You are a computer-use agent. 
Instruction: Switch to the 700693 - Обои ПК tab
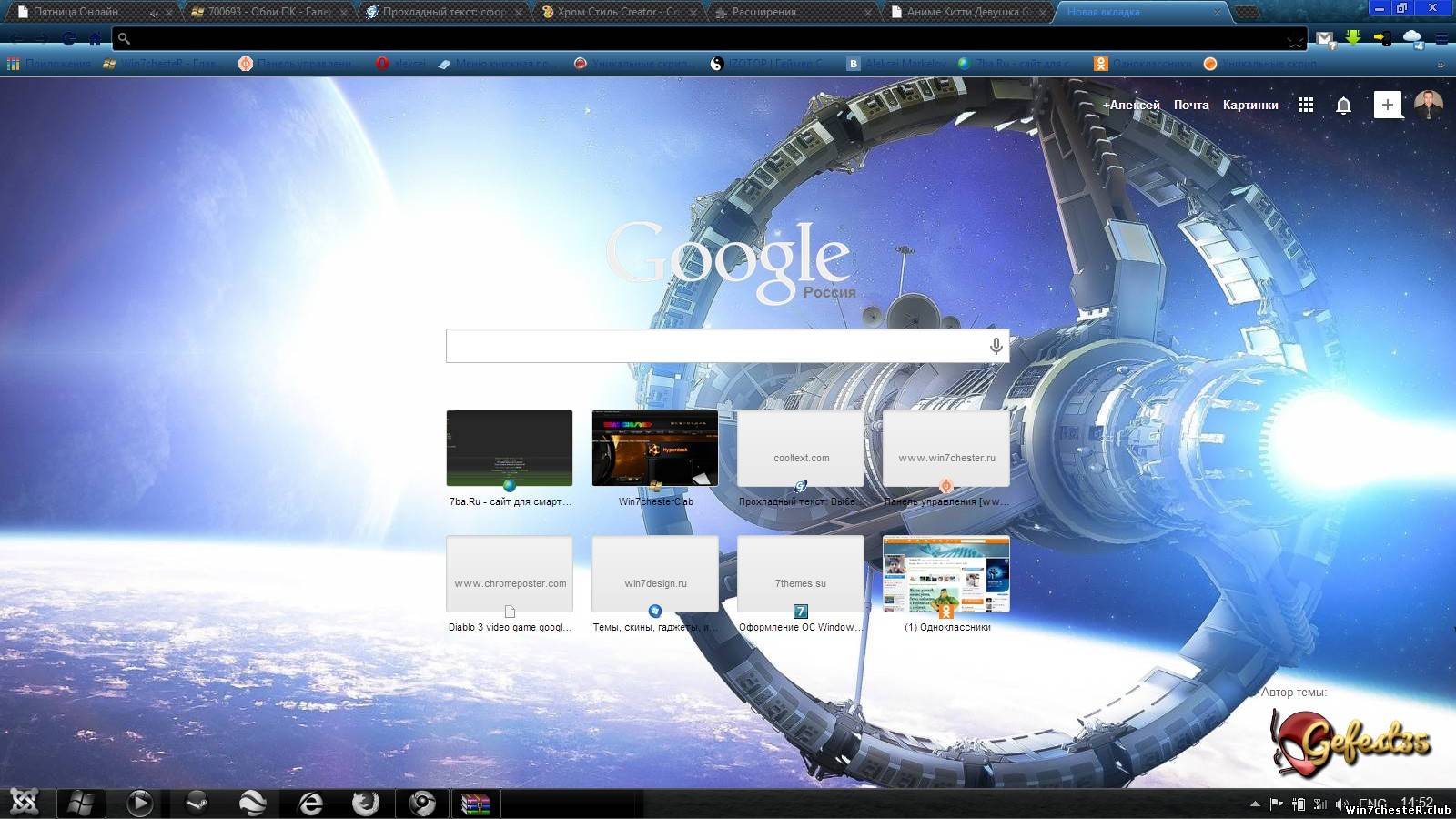[x=267, y=12]
